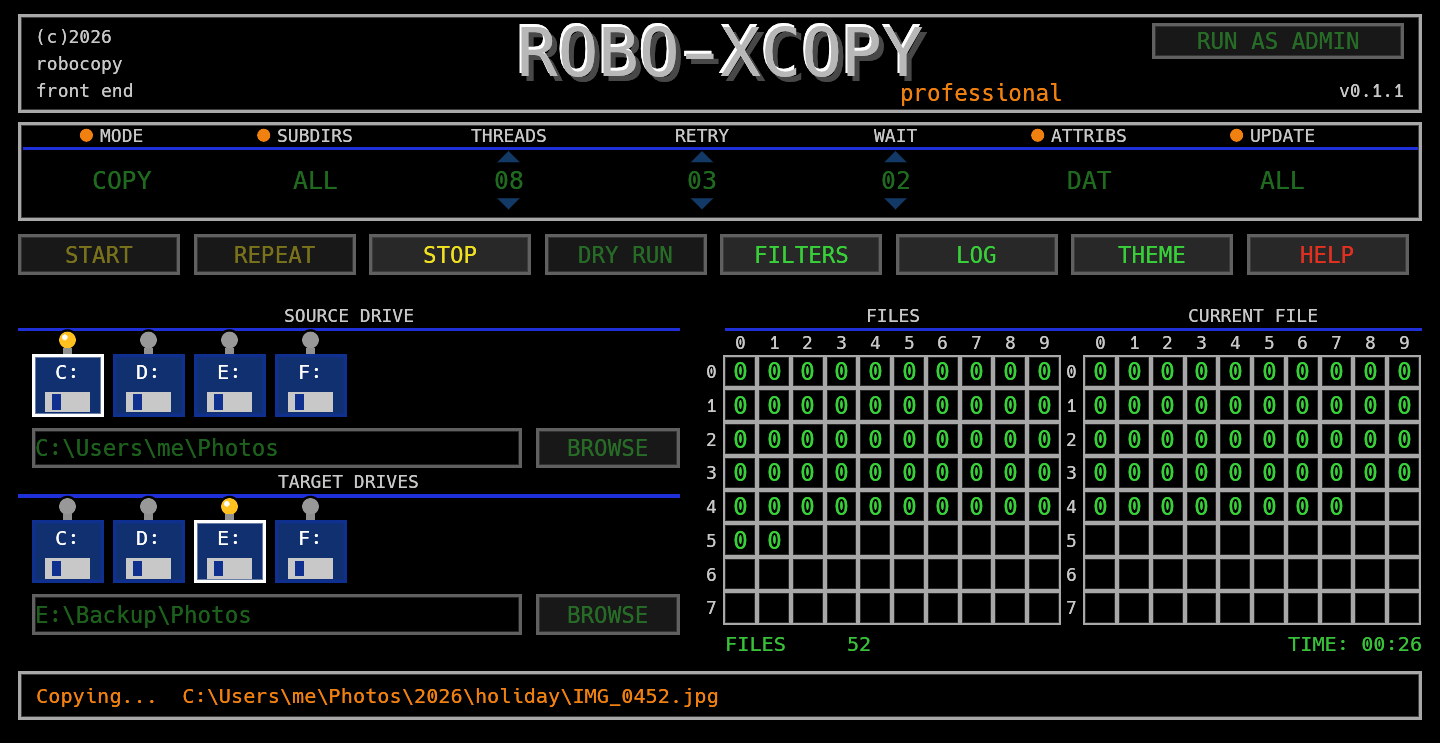Click the DAT attribs value
Screen dimensions: 1440x743
click(x=1089, y=181)
